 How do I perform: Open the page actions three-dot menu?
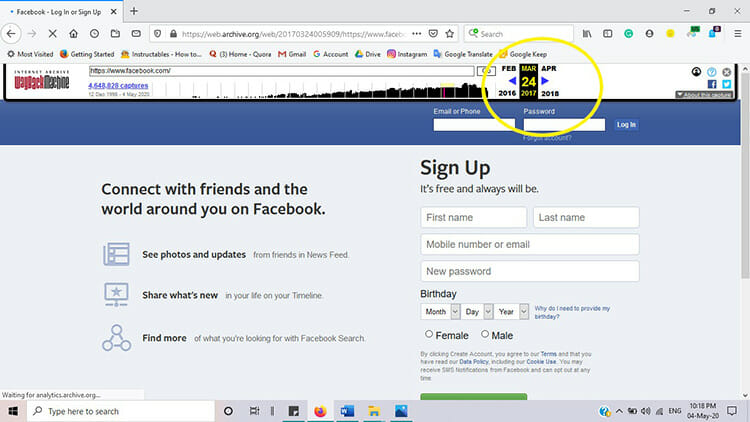click(417, 33)
